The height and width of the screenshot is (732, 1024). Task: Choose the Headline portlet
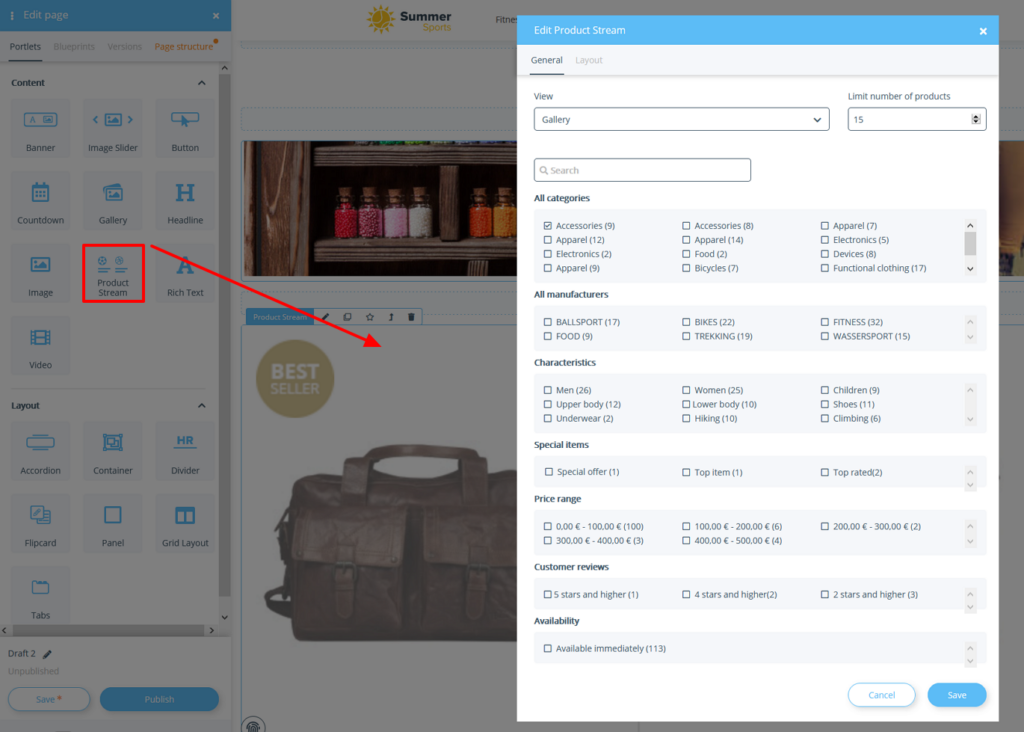coord(184,200)
